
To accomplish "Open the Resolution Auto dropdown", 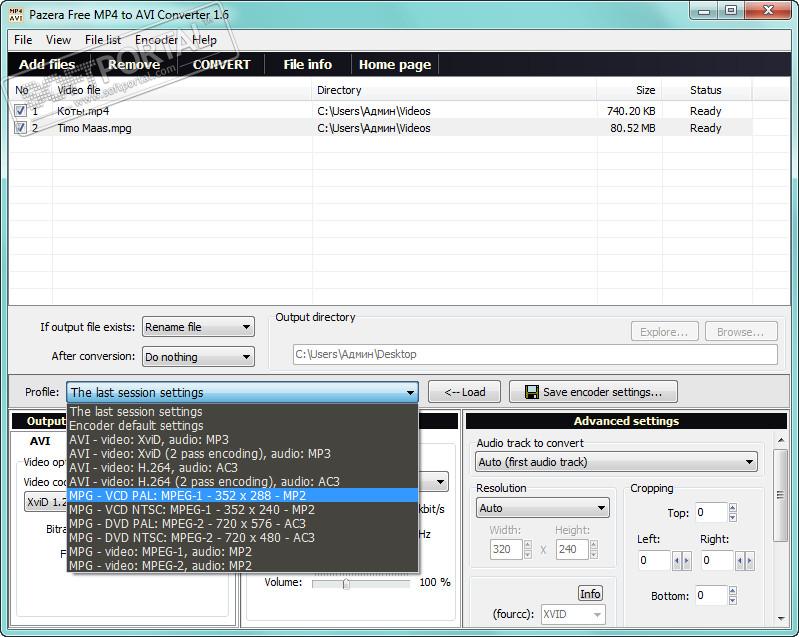I will (543, 508).
